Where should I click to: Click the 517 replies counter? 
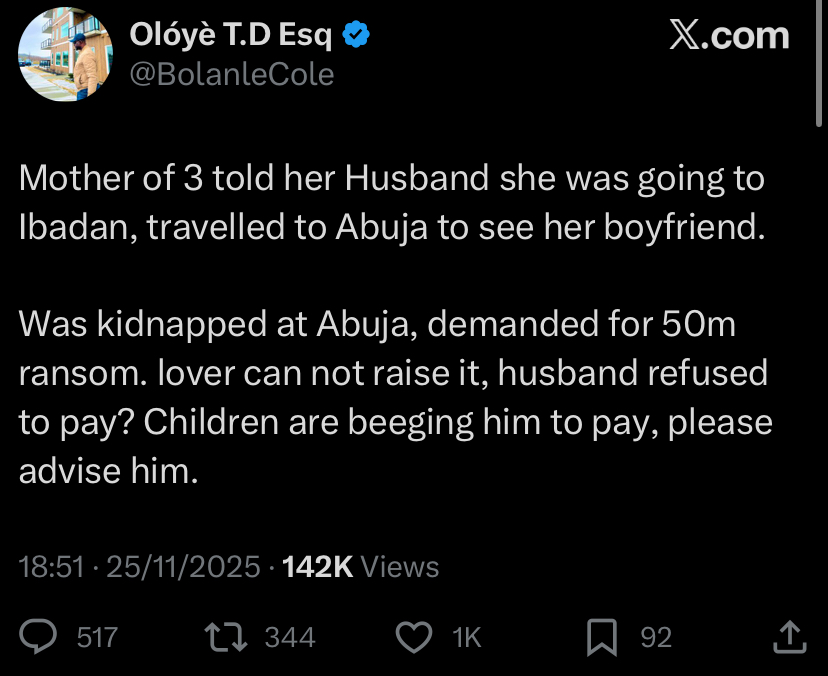pyautogui.click(x=97, y=636)
